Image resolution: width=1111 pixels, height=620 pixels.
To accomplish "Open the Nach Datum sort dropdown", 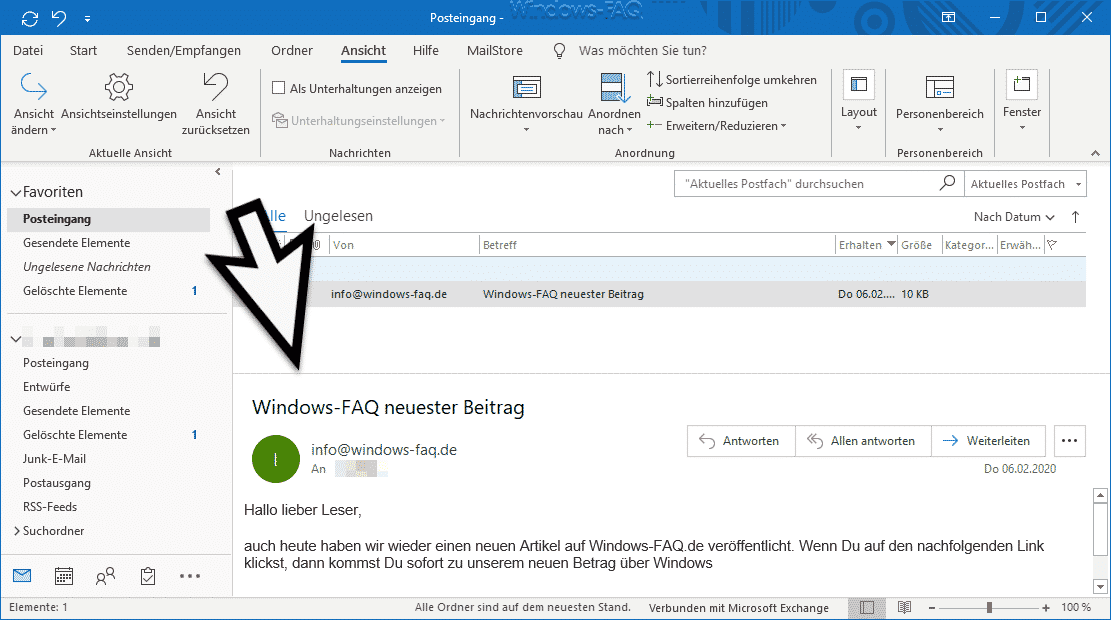I will (x=1014, y=217).
